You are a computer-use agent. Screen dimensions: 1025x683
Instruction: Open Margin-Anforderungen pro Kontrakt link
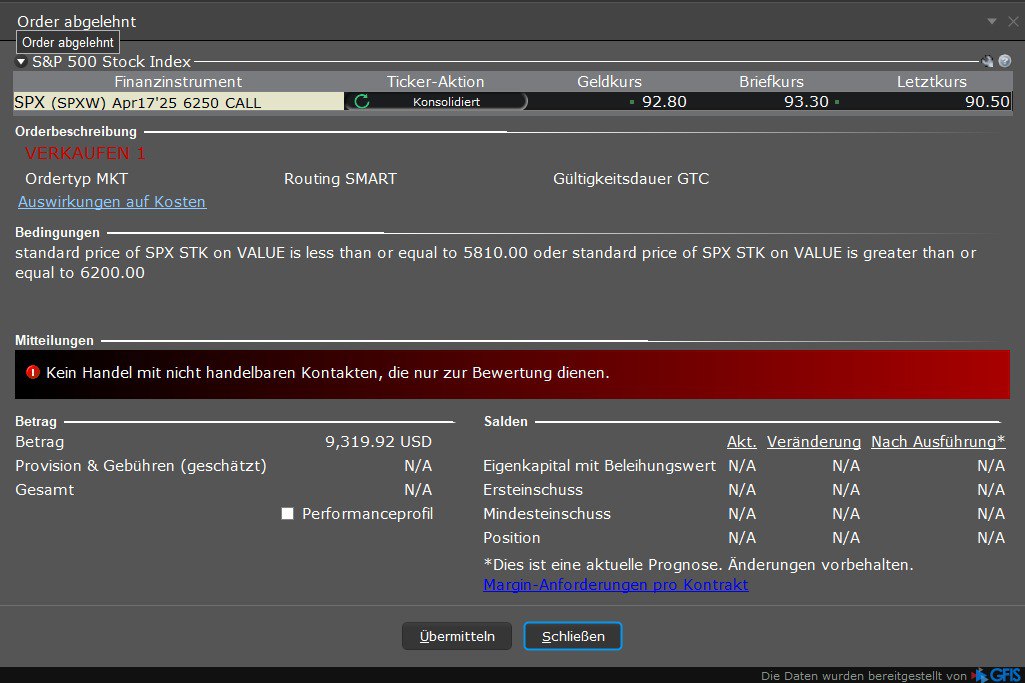(x=615, y=585)
